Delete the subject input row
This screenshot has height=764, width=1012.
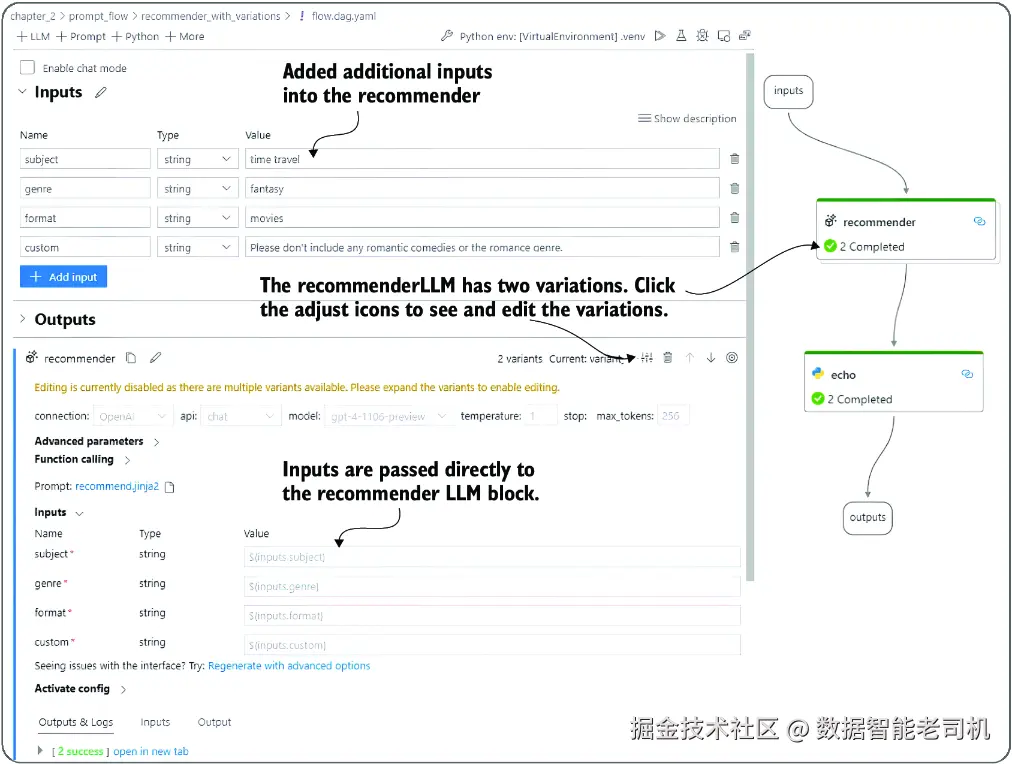734,159
